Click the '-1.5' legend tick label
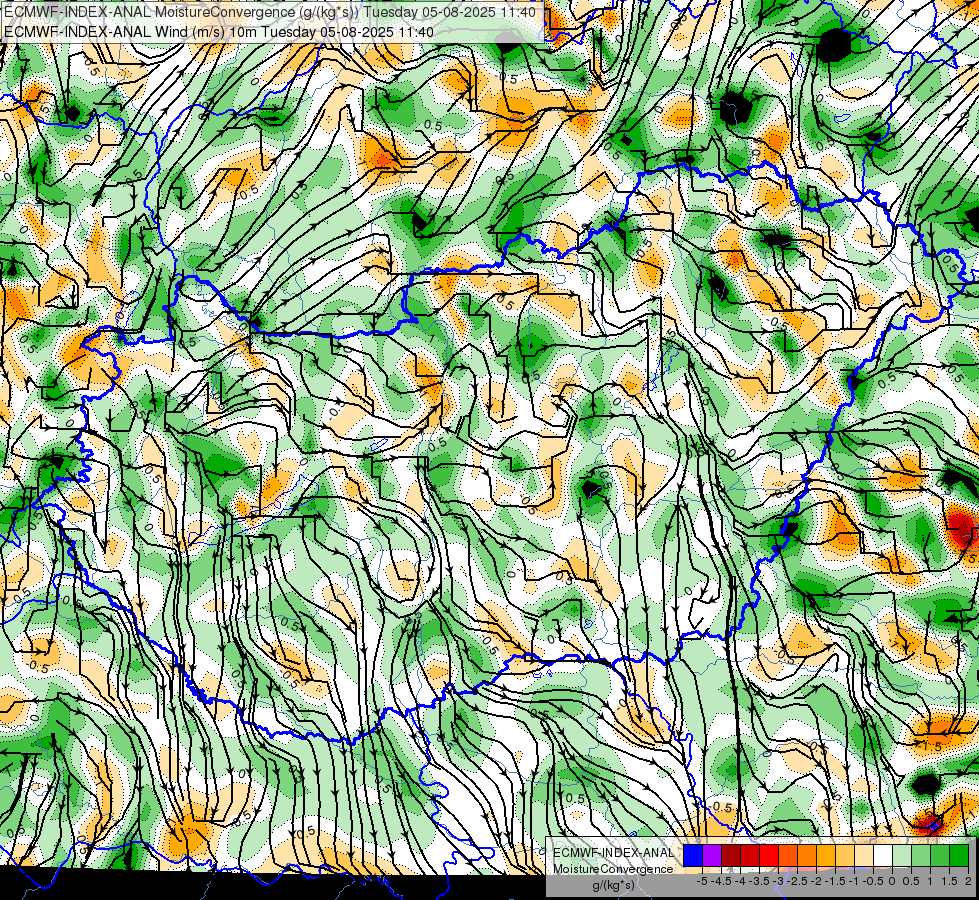Screen dimensions: 979x900 835,881
